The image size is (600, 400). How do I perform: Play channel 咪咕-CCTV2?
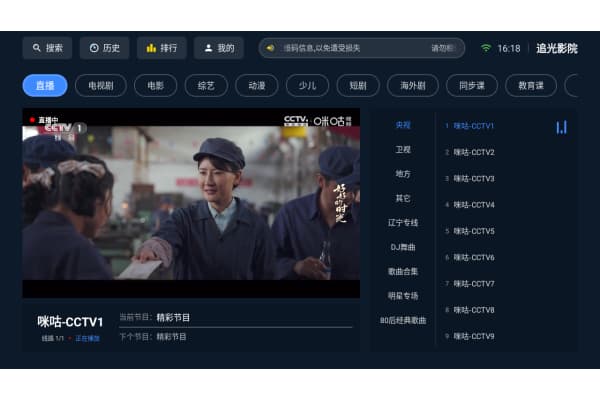[505, 152]
